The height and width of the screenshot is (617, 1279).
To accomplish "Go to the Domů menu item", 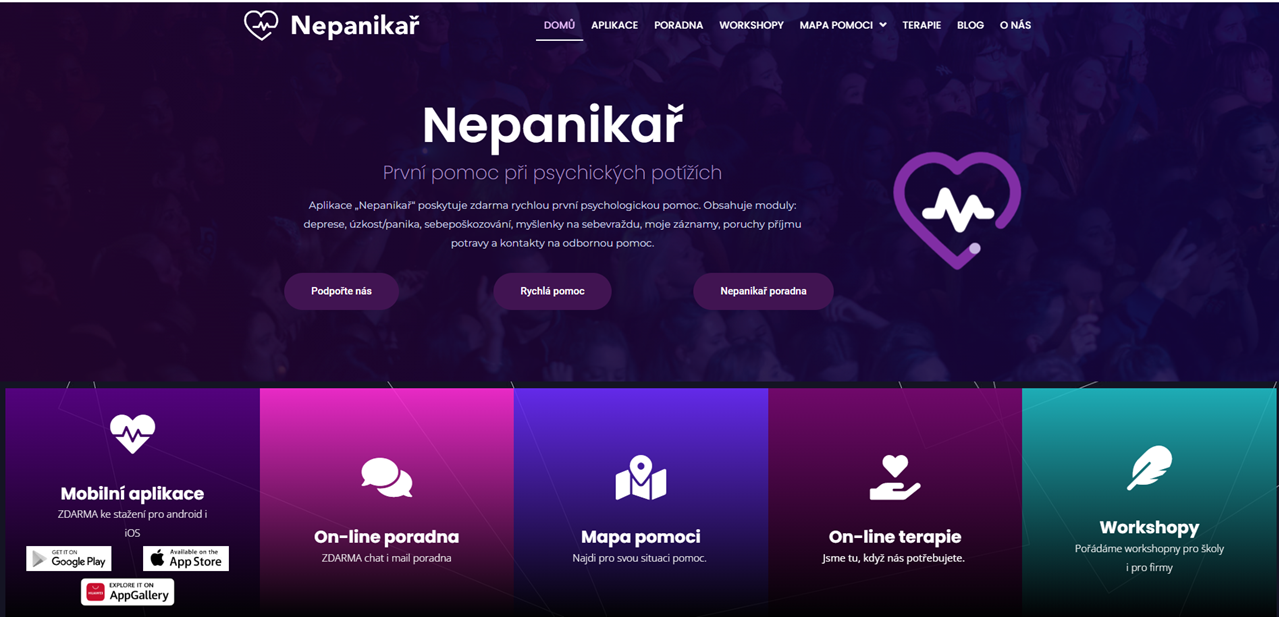I will 559,25.
